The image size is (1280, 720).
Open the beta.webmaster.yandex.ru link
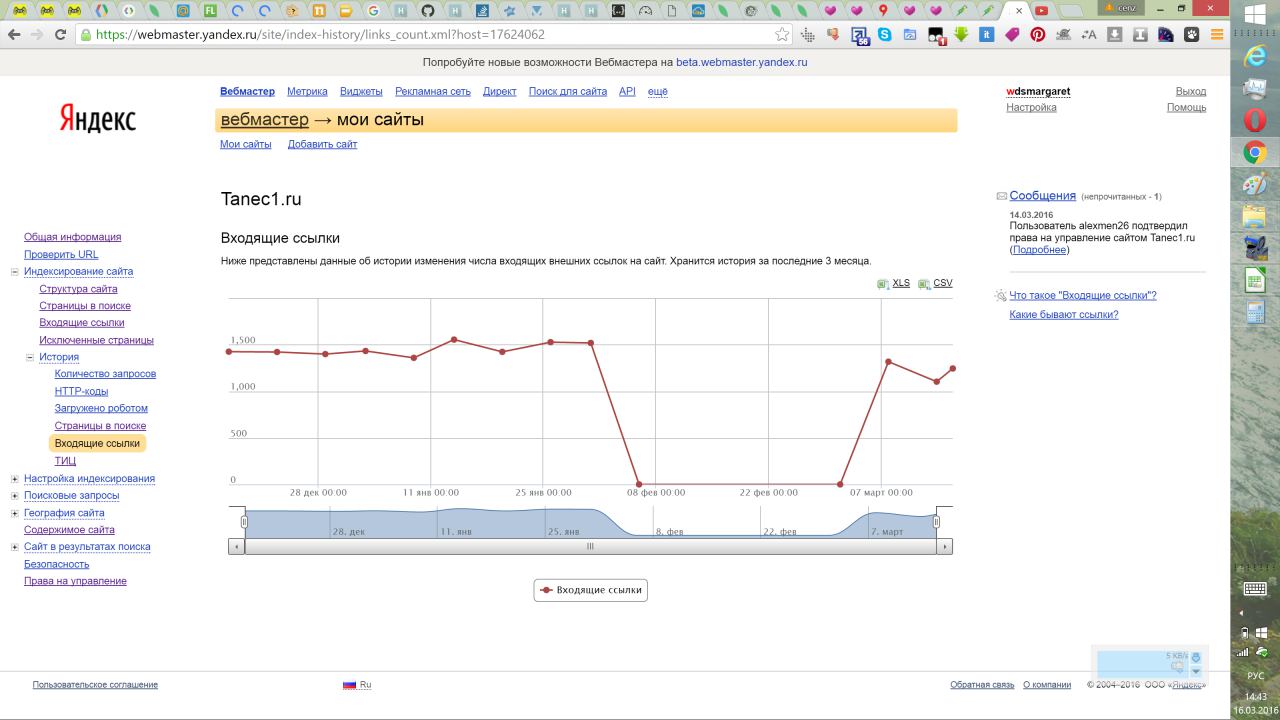(741, 62)
